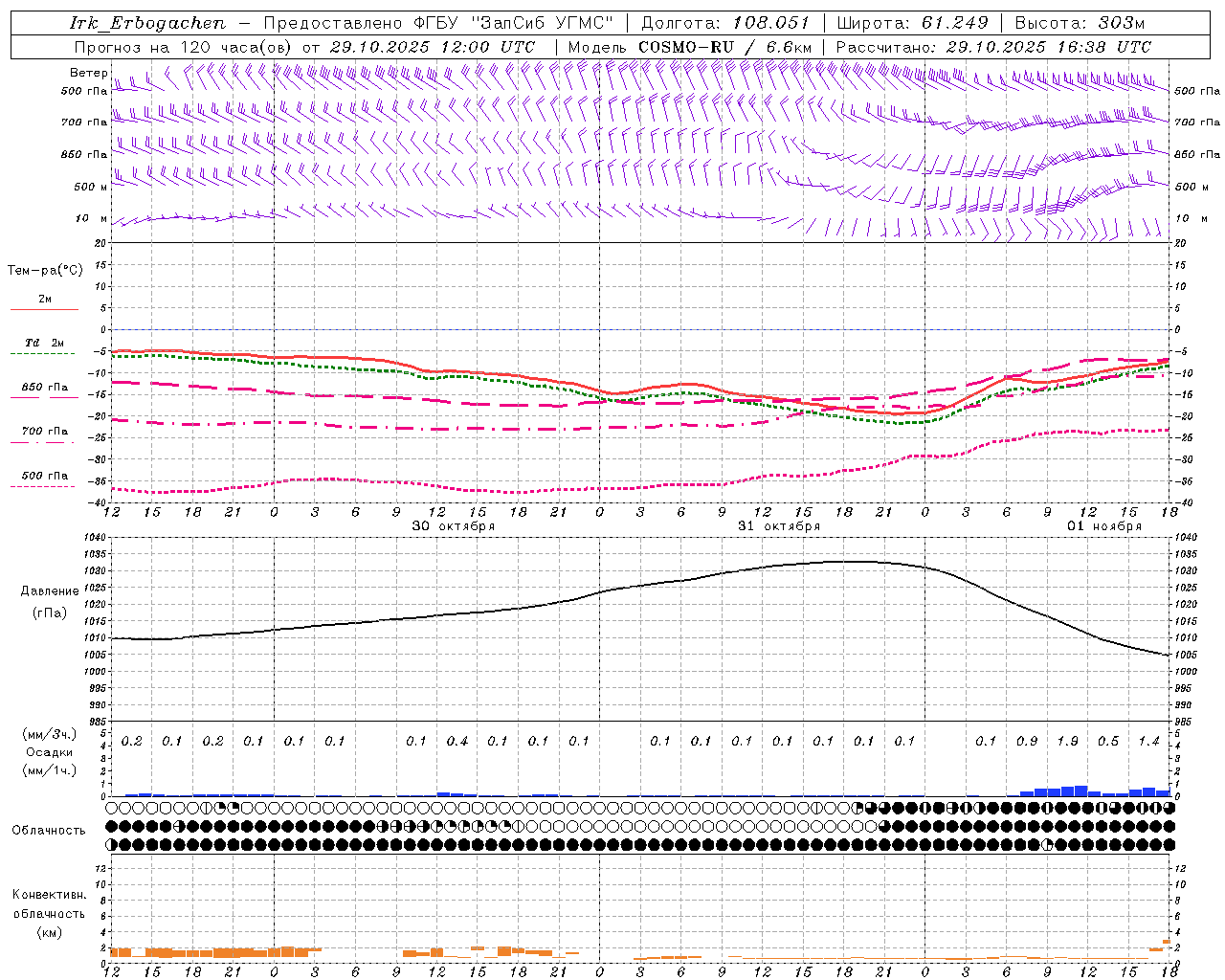Screen dimensions: 1225x980
Task: Click the Модель COSMO-RU / 6.6км label
Action: (690, 47)
